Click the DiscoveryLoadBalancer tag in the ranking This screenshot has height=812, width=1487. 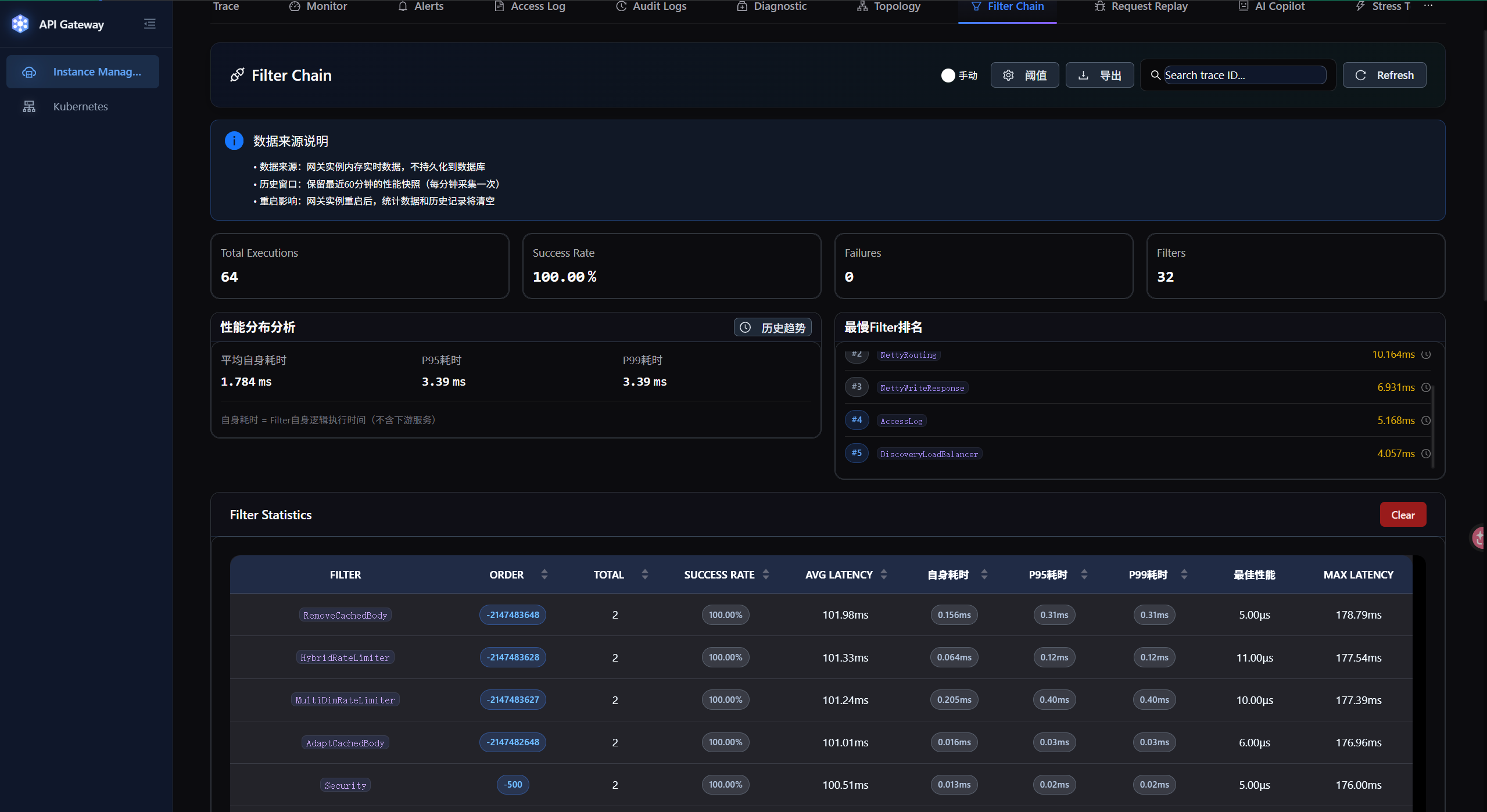pos(929,454)
